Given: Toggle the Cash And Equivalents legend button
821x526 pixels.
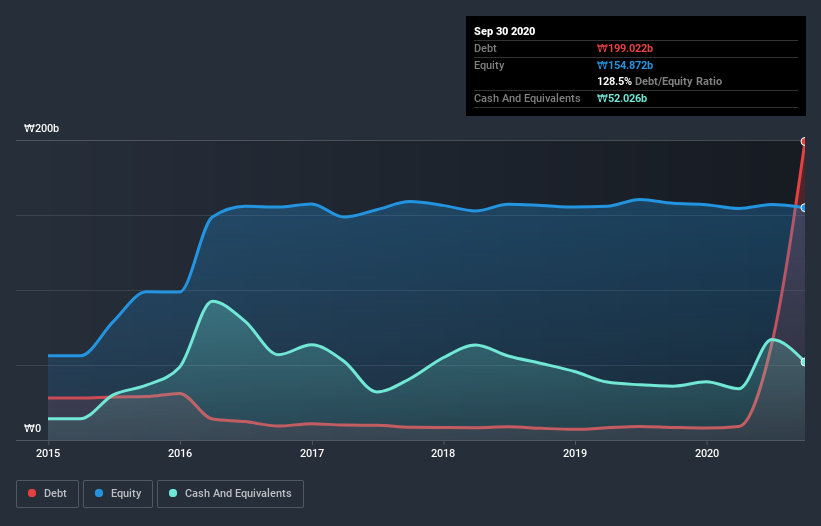Looking at the screenshot, I should coord(230,494).
